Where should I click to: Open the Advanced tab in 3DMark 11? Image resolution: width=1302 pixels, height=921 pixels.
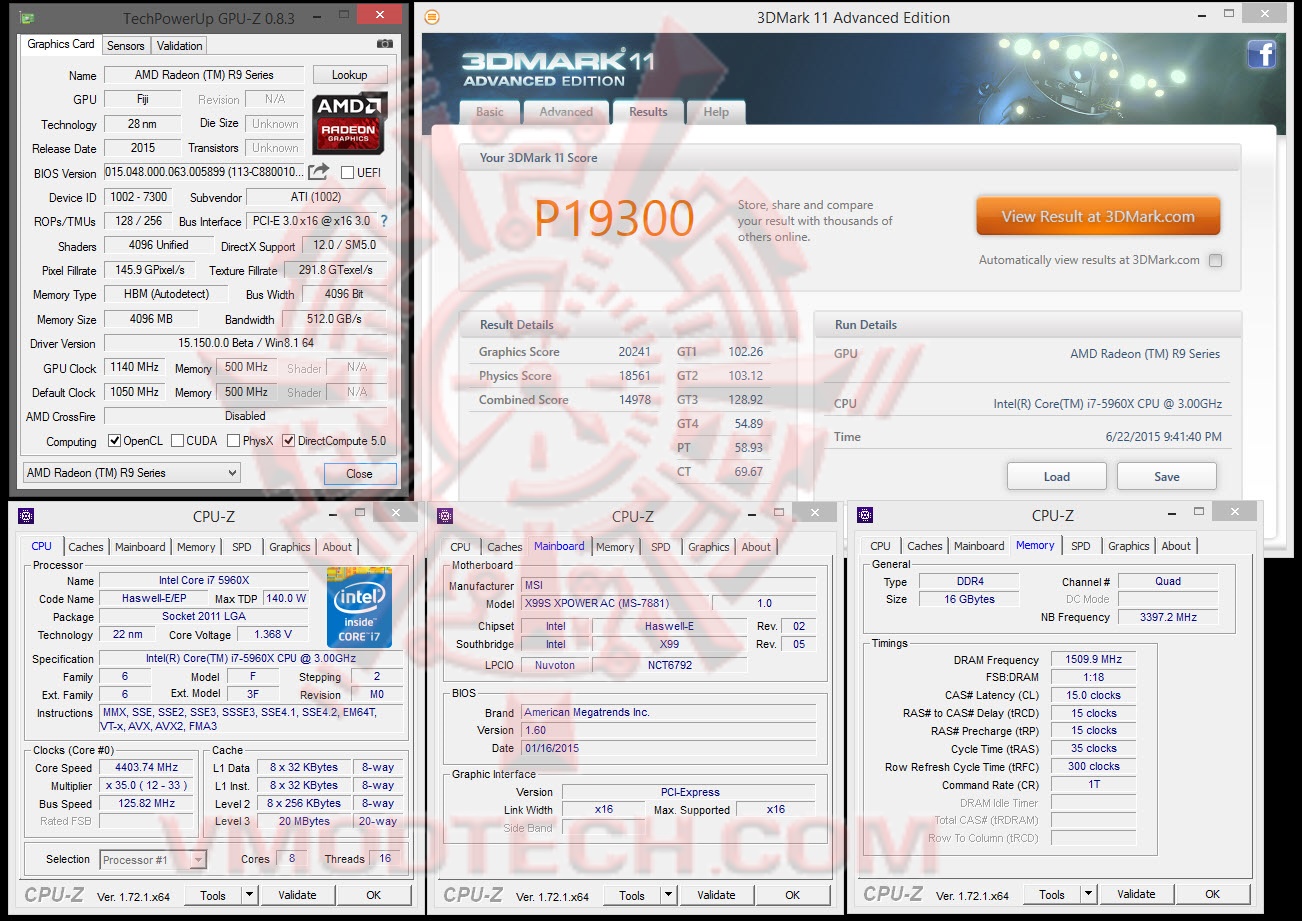pos(566,112)
